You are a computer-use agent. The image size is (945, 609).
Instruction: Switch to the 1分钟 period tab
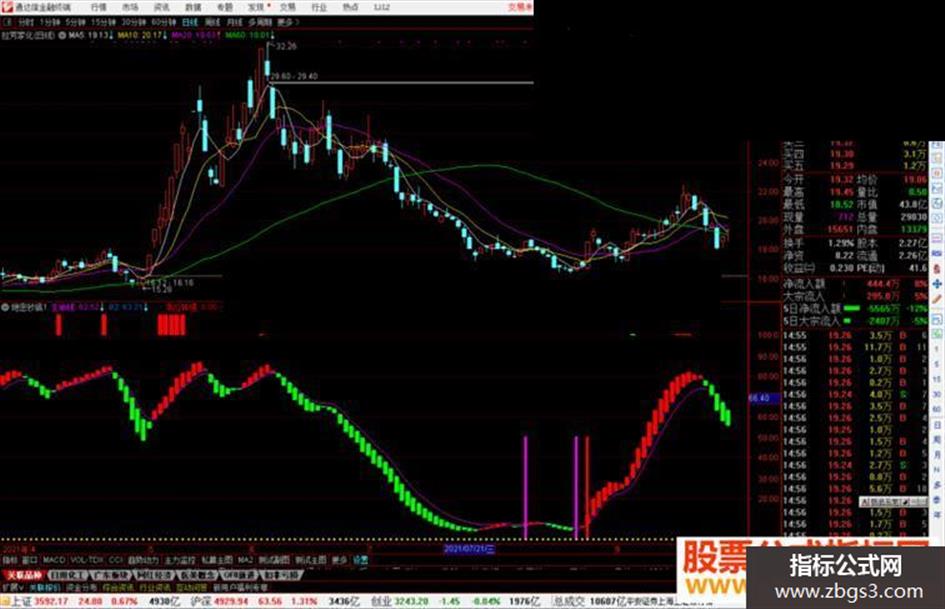tap(49, 22)
